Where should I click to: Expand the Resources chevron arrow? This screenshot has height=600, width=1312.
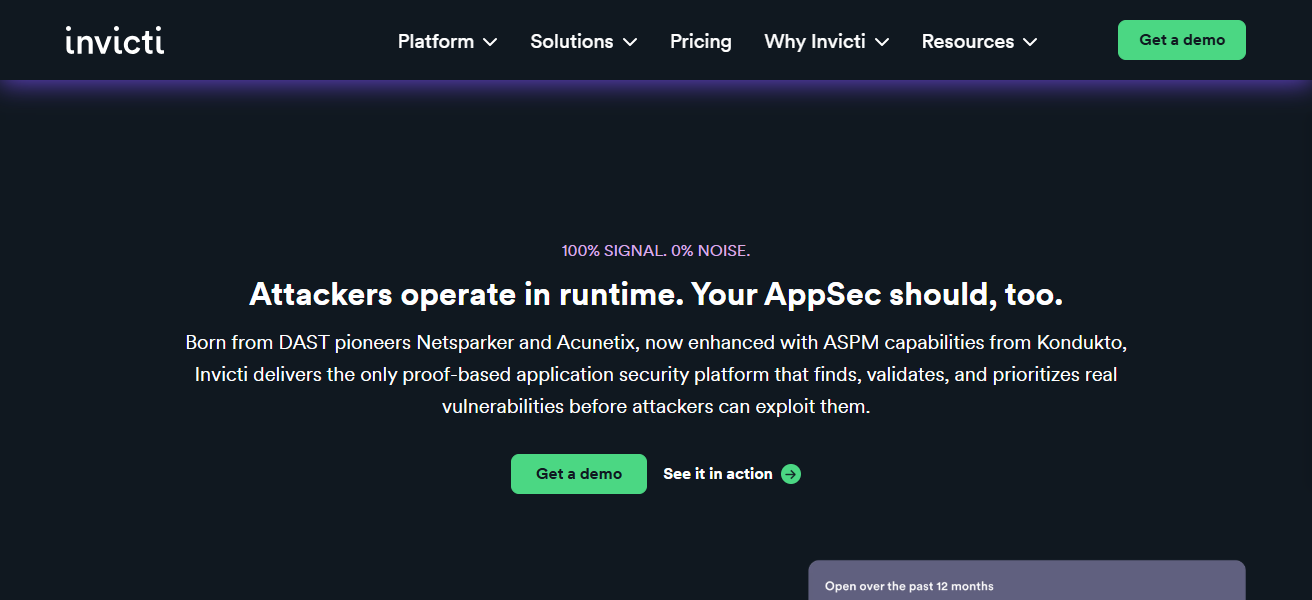1030,42
